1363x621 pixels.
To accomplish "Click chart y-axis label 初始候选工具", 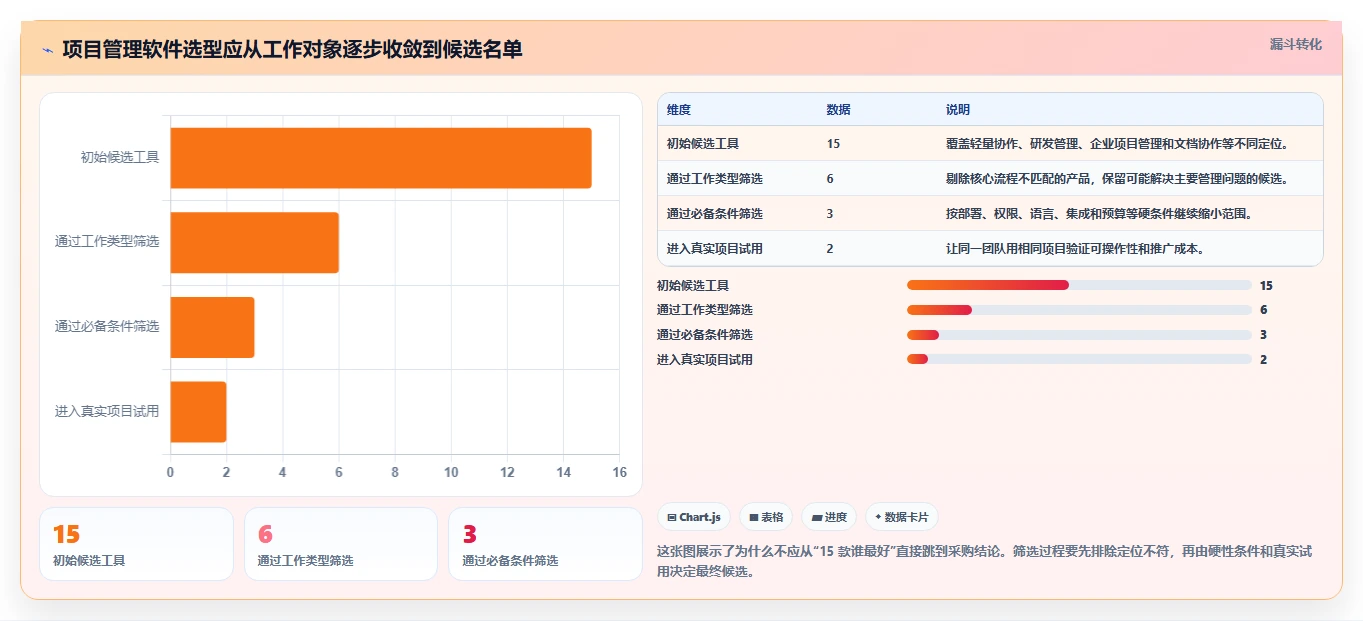I will [x=120, y=158].
